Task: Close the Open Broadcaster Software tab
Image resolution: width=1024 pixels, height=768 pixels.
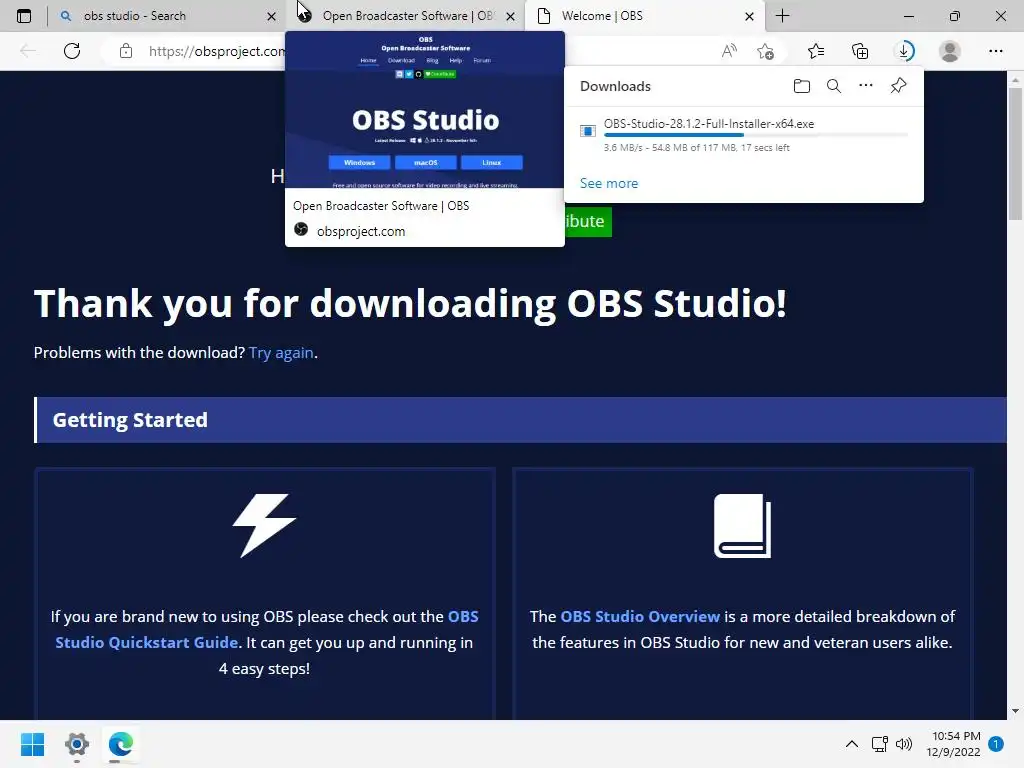Action: [x=511, y=16]
